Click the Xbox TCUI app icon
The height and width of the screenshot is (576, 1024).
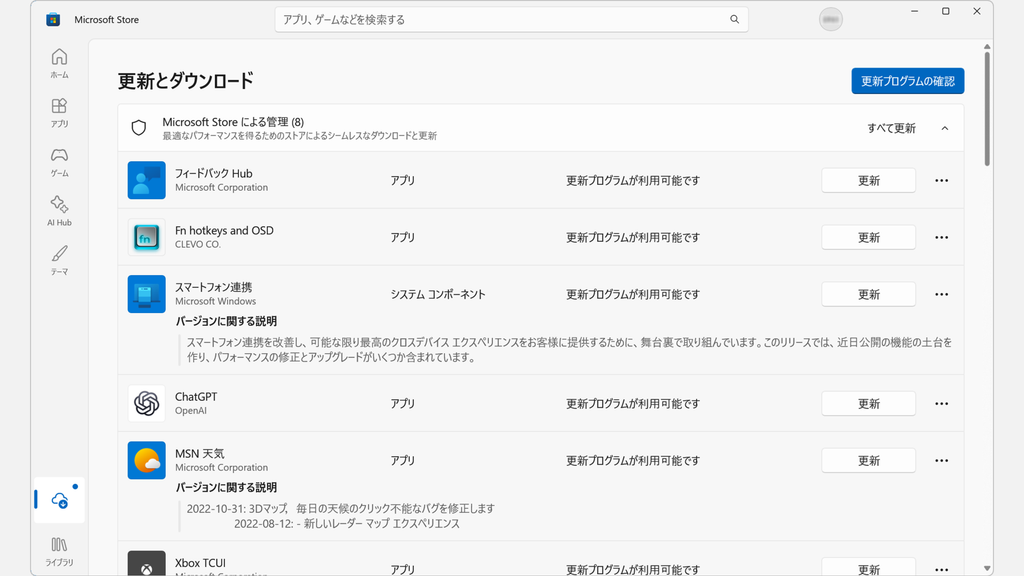pyautogui.click(x=146, y=564)
